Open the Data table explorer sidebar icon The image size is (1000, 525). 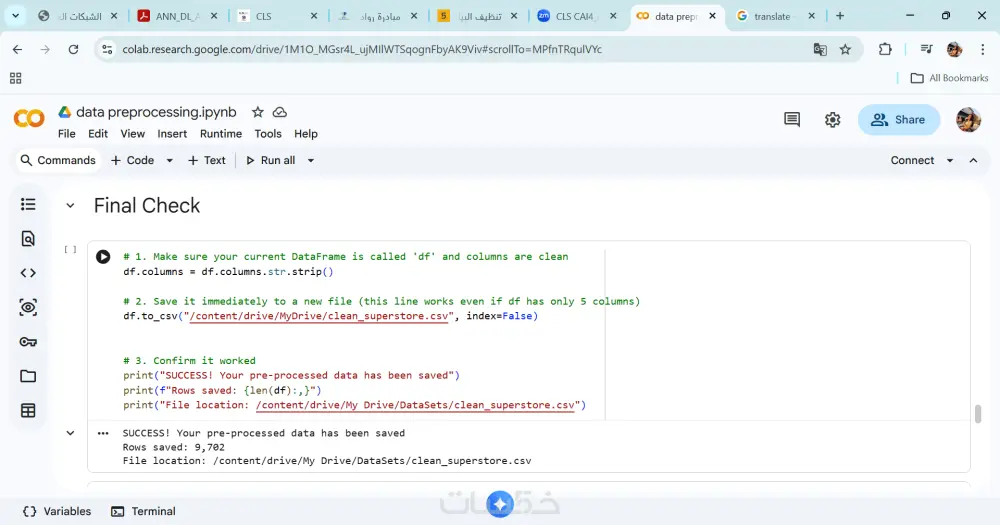(28, 411)
